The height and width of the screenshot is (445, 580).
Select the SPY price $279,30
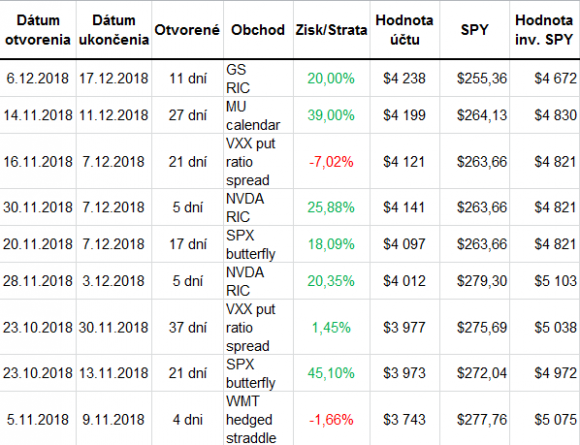click(482, 281)
